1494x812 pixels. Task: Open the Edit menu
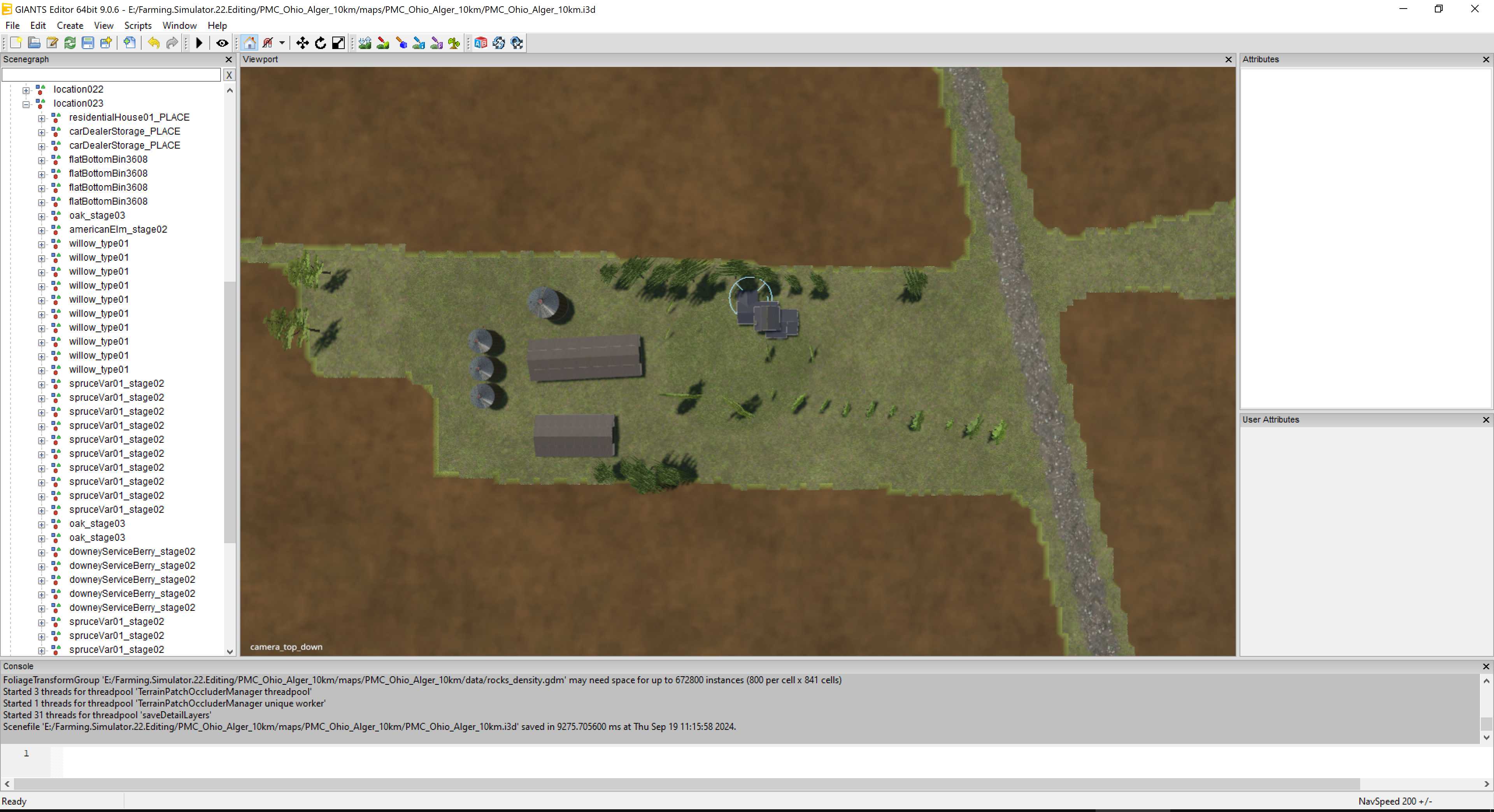point(38,26)
